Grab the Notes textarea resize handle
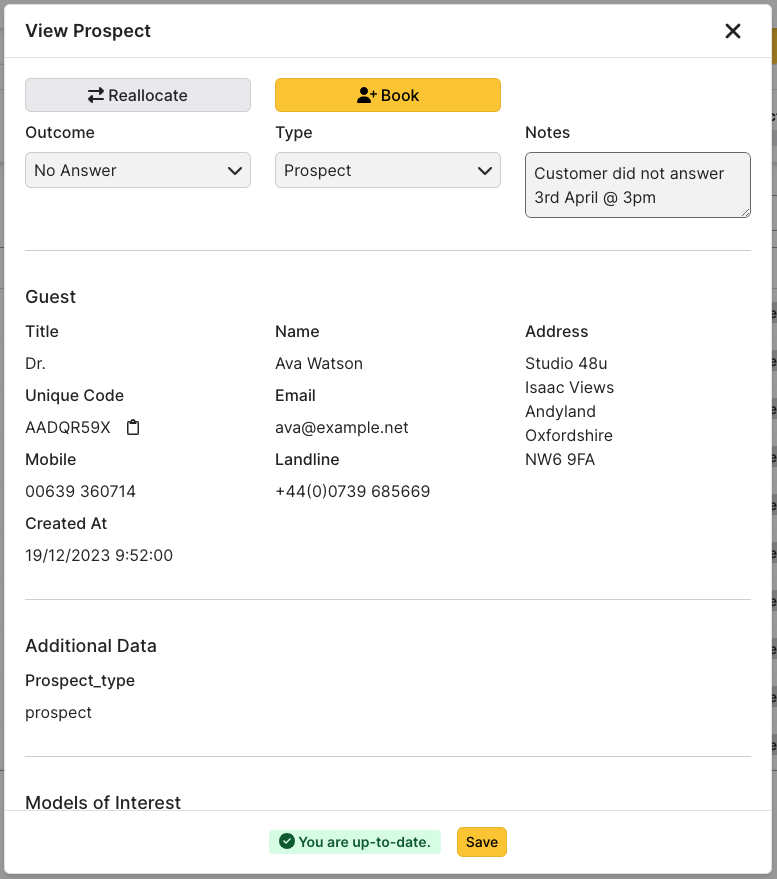The image size is (777, 879). click(x=744, y=211)
